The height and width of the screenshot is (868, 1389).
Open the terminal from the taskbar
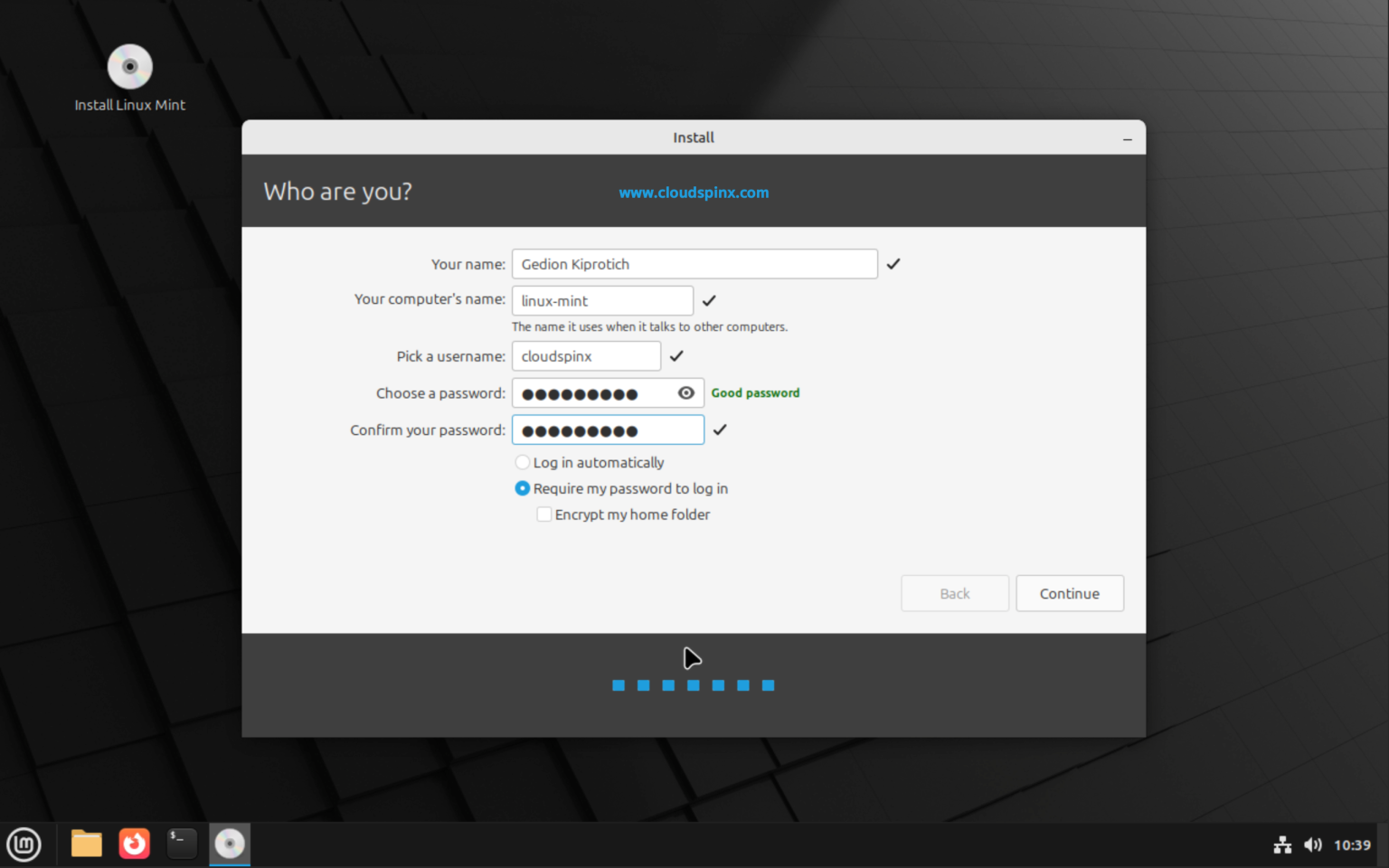[x=181, y=844]
